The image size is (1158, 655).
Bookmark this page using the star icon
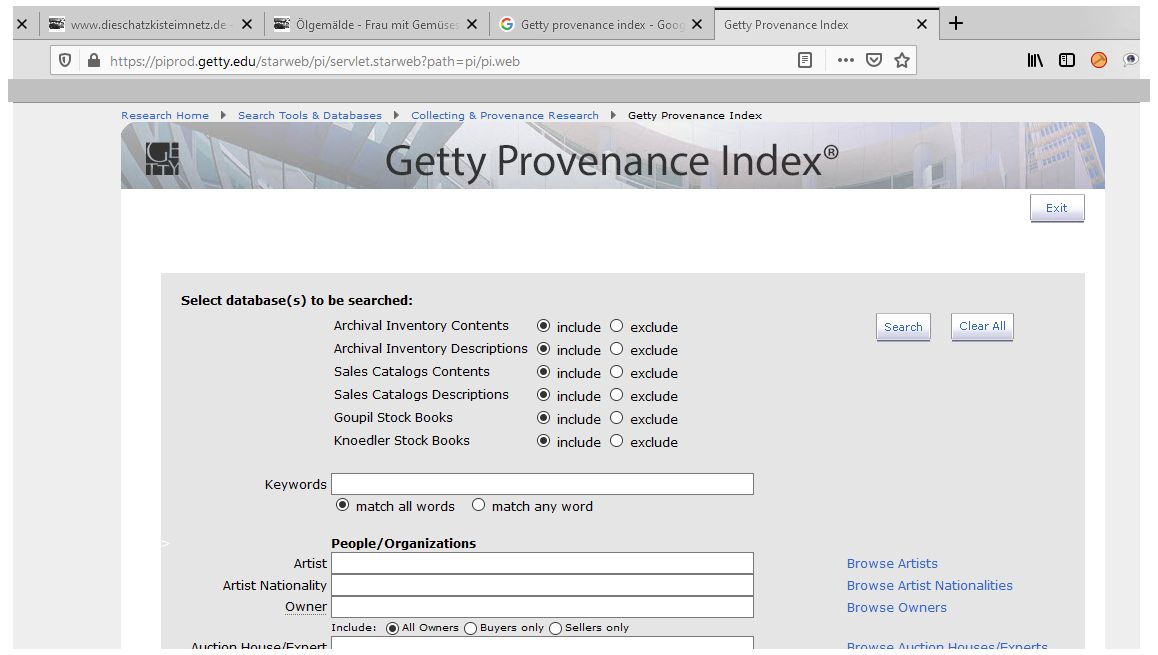[x=900, y=60]
